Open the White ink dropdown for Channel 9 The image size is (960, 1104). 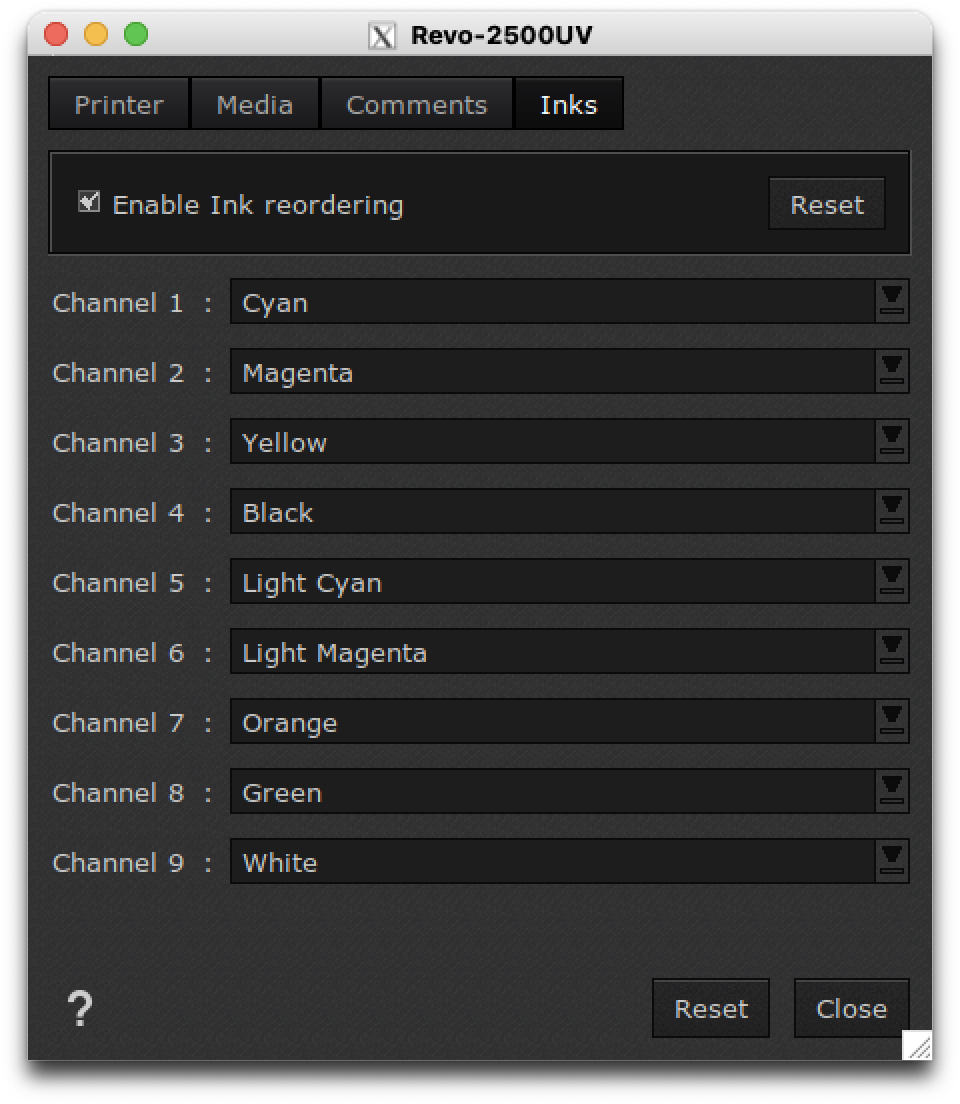pyautogui.click(x=893, y=861)
